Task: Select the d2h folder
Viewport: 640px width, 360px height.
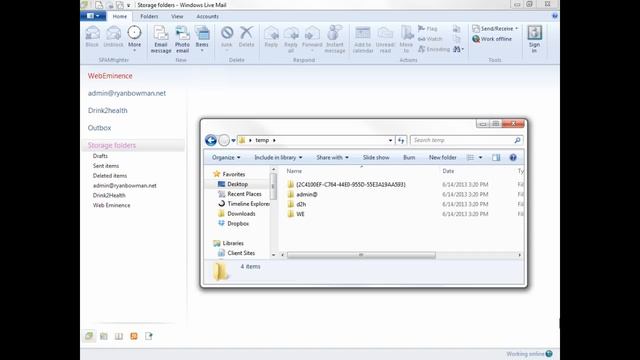Action: click(297, 204)
